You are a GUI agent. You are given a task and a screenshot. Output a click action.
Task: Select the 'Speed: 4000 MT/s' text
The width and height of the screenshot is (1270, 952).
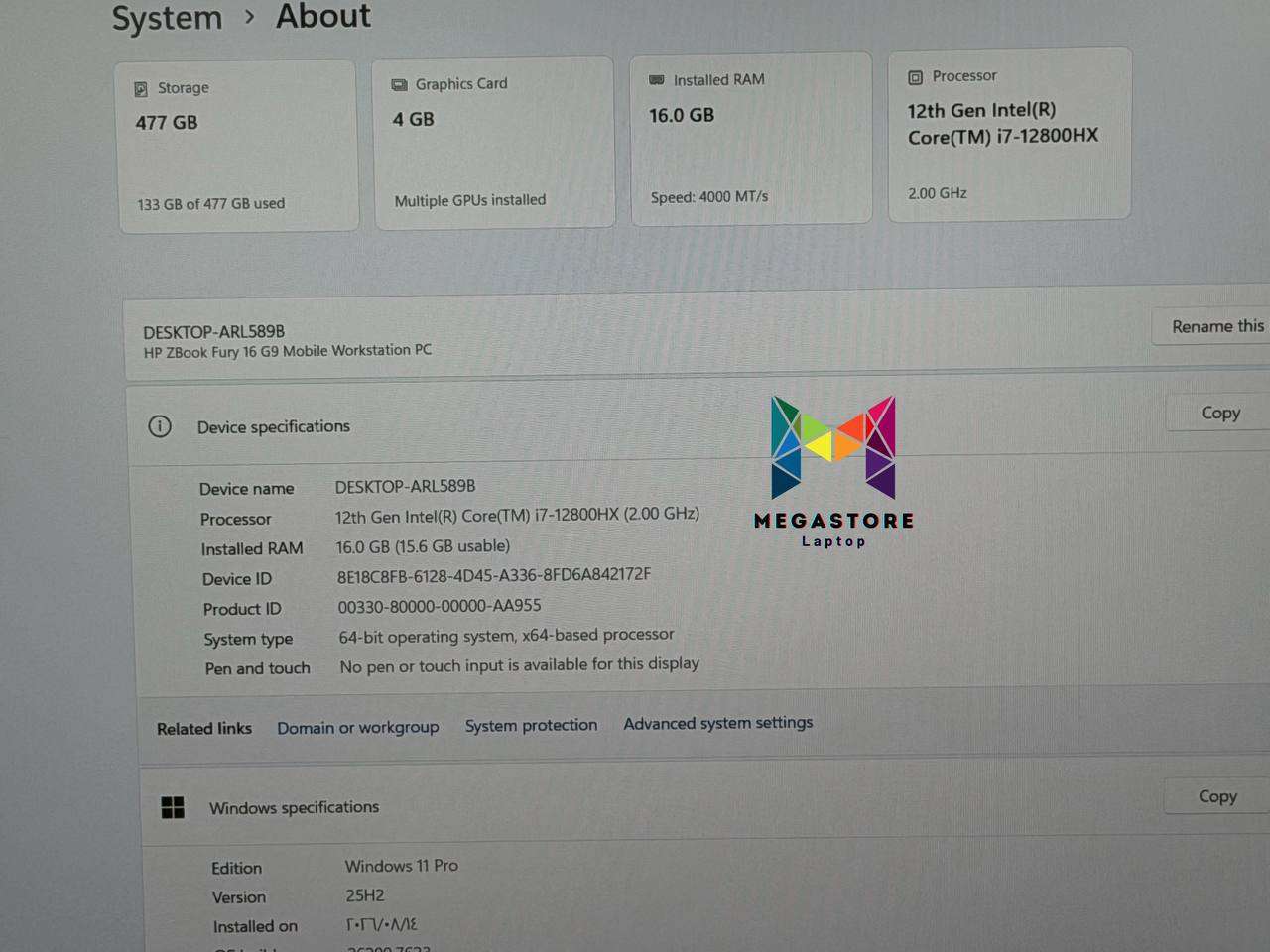coord(708,197)
